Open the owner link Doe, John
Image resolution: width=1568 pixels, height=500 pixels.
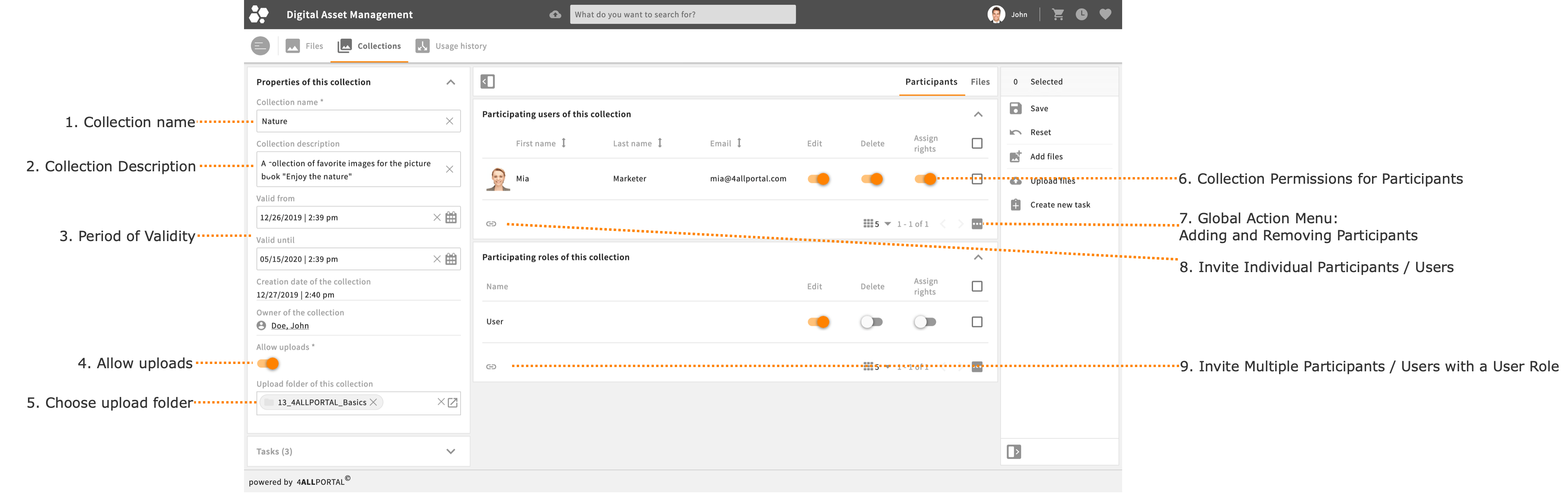[290, 326]
